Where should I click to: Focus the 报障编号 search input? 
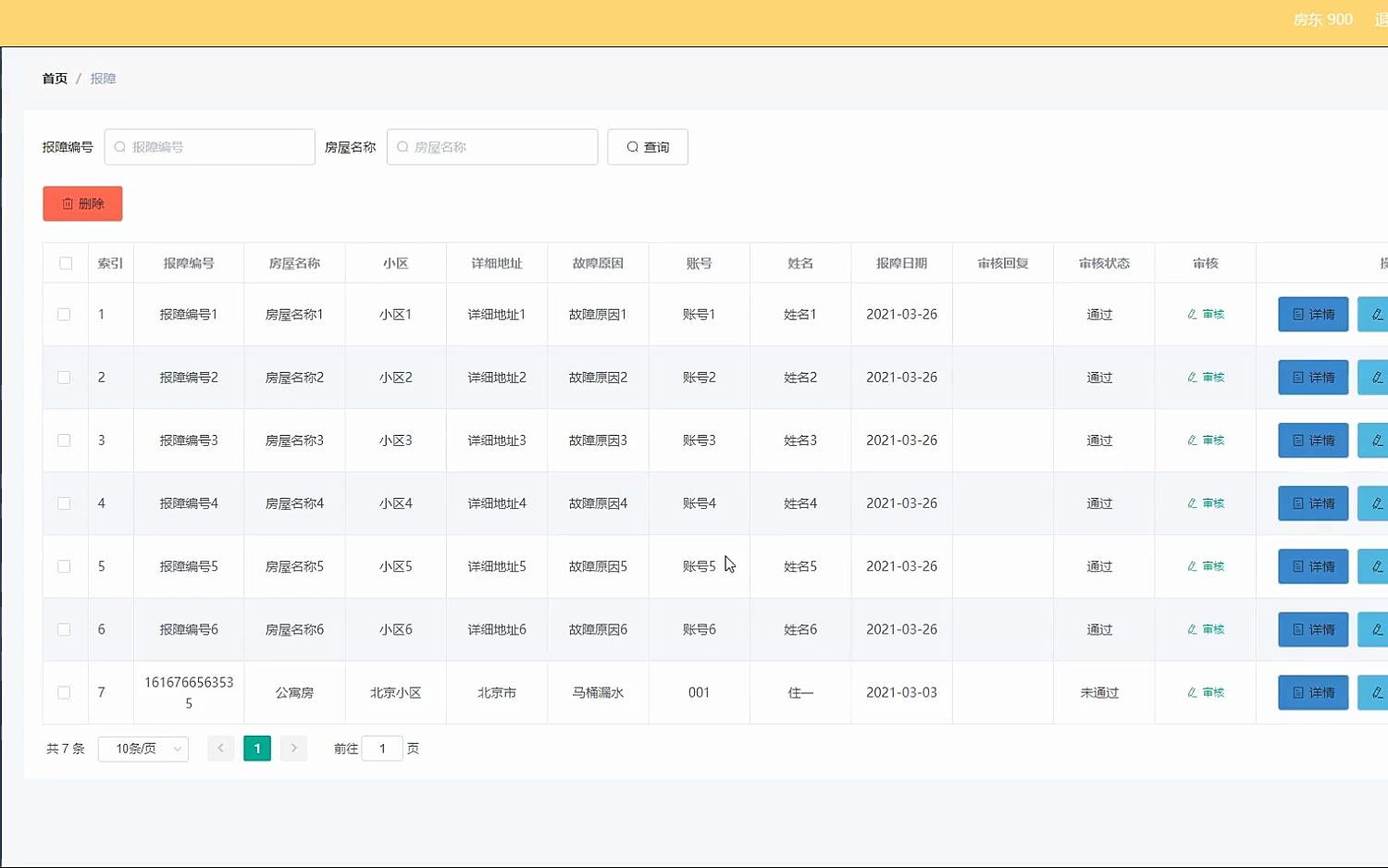pyautogui.click(x=210, y=147)
